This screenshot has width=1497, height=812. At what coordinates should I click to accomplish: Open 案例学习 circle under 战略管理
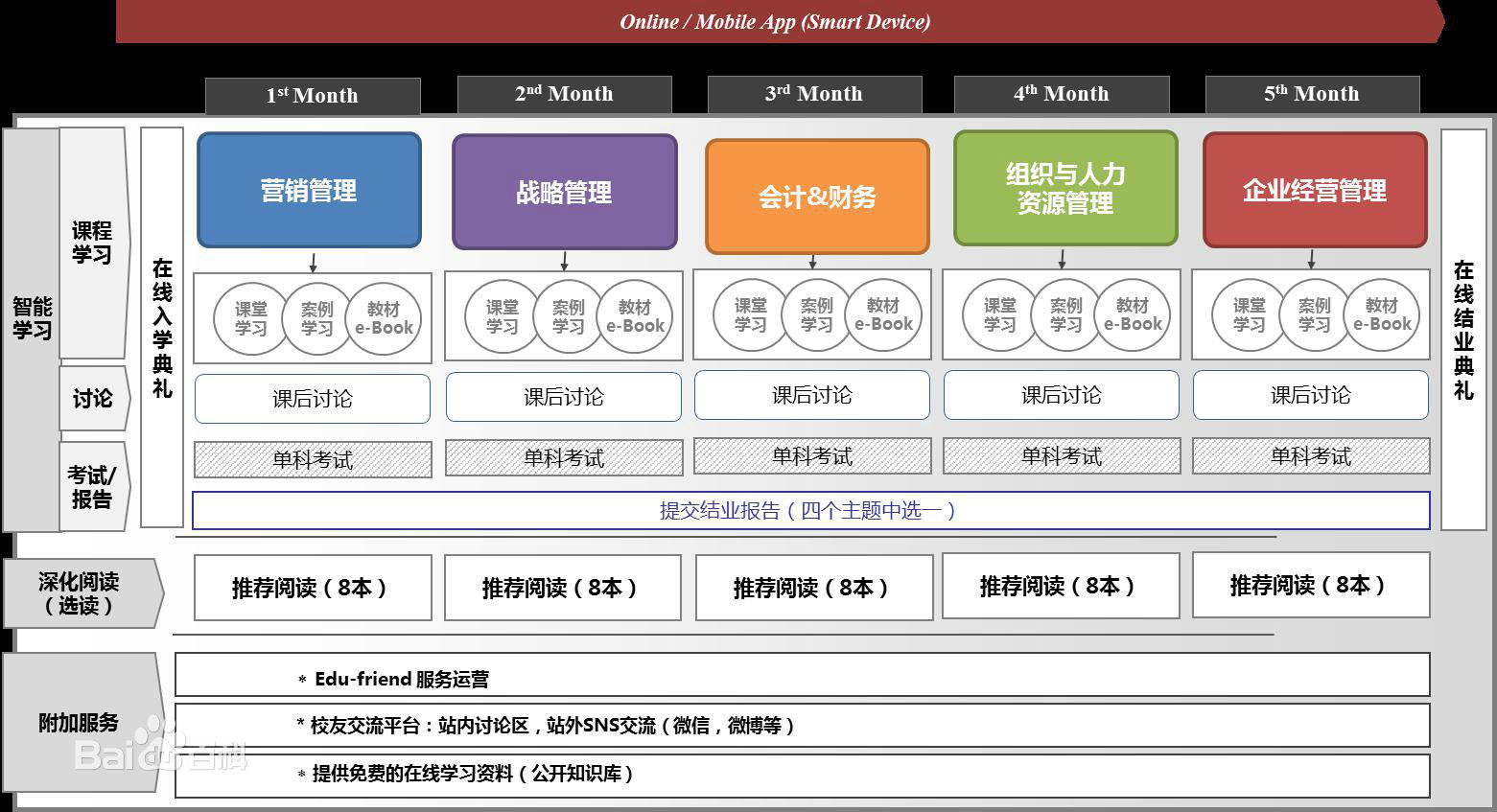coord(566,317)
